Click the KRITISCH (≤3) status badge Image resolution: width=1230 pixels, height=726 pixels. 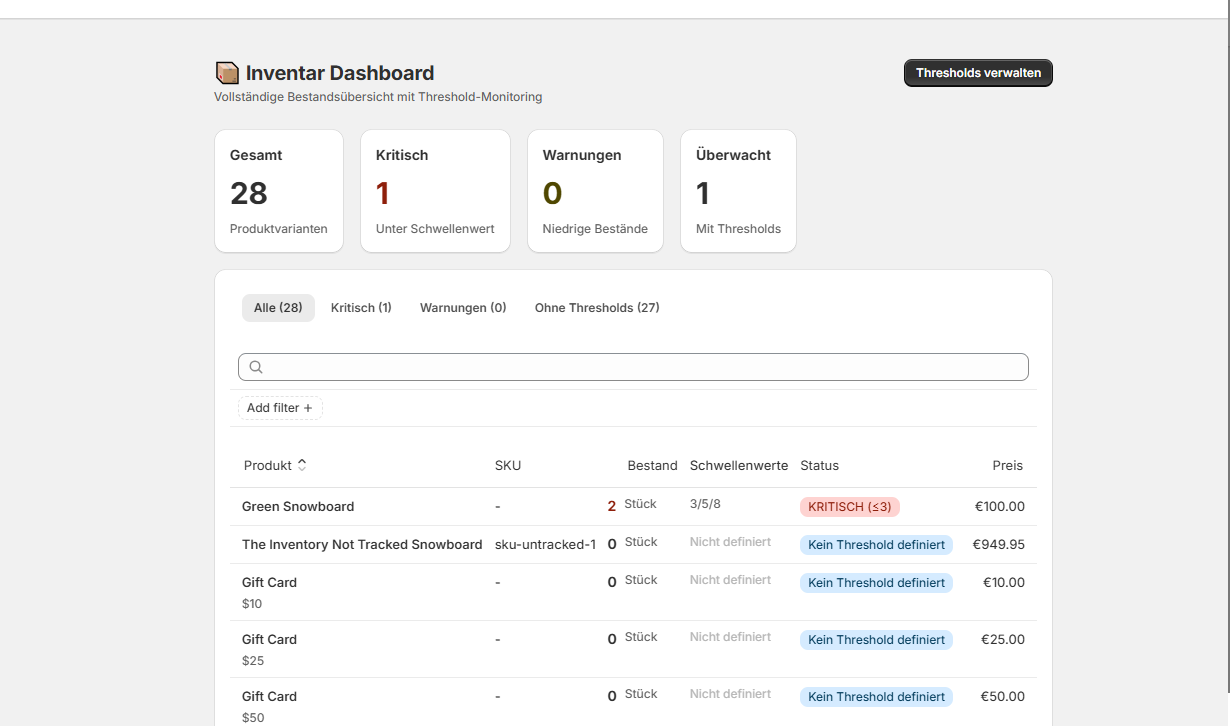849,507
